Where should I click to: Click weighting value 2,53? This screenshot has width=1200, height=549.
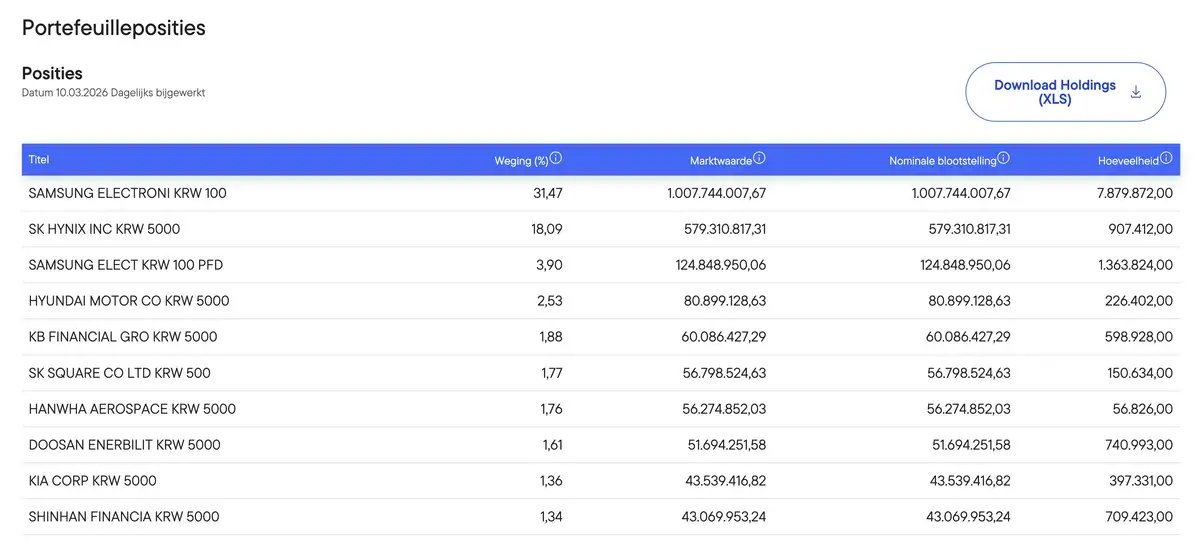point(550,301)
